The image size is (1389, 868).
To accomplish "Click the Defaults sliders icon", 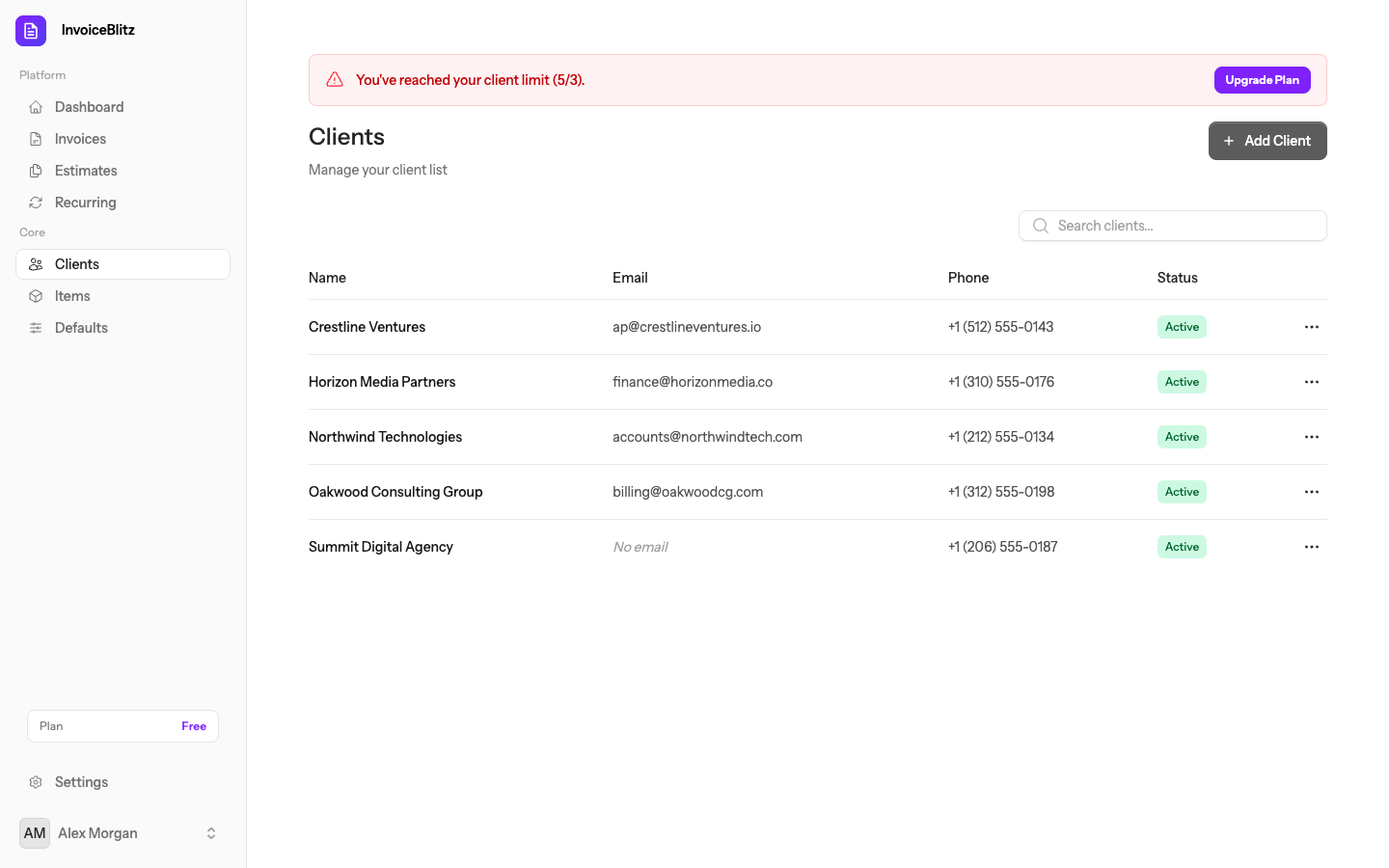I will point(36,327).
